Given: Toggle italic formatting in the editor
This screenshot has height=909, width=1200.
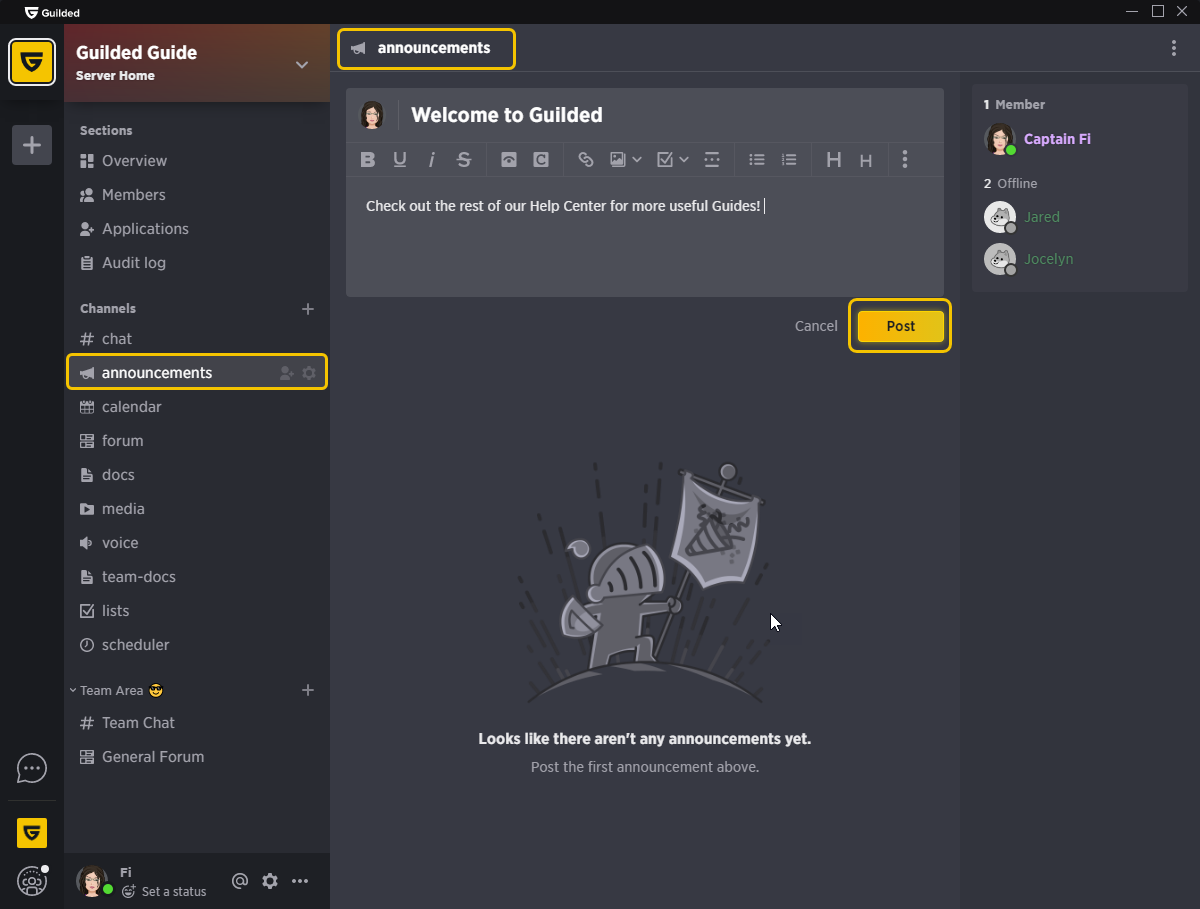Looking at the screenshot, I should (432, 160).
